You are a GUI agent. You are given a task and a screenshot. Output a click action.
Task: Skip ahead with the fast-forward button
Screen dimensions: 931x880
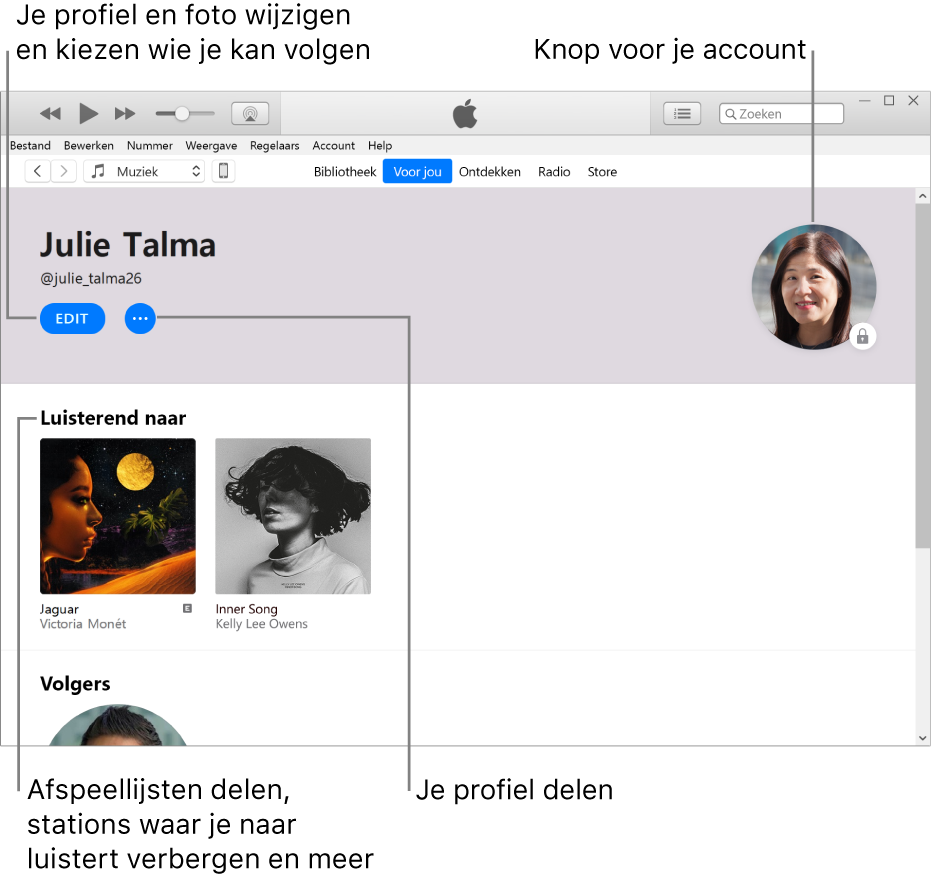125,113
